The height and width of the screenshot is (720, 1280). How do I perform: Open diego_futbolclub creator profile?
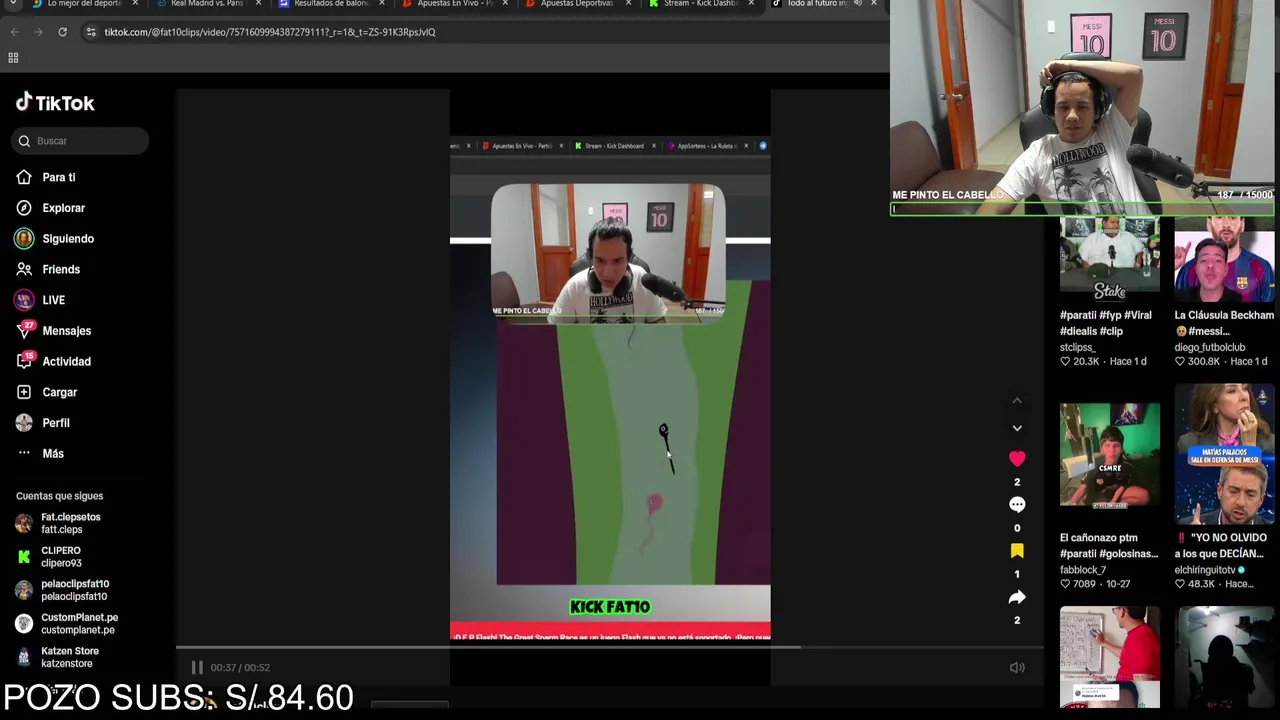tap(1209, 347)
